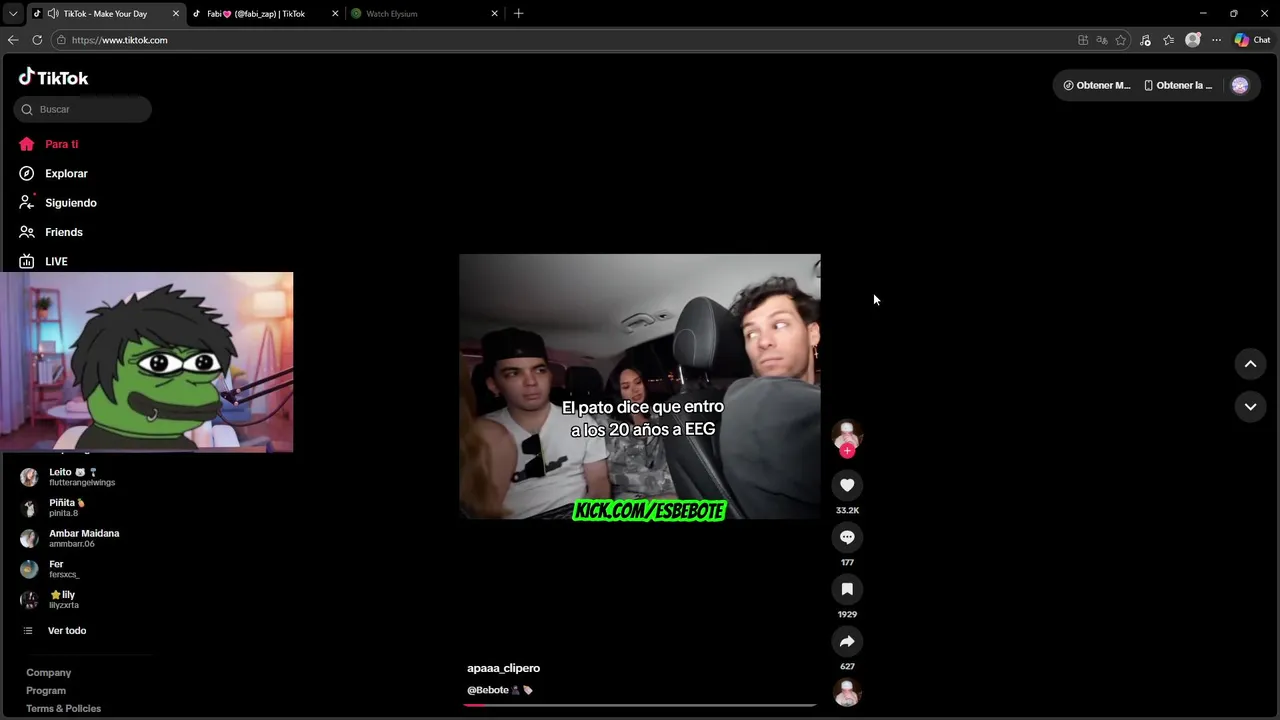Screen dimensions: 1280x720
Task: Open the Explorar section
Action: coord(53,173)
